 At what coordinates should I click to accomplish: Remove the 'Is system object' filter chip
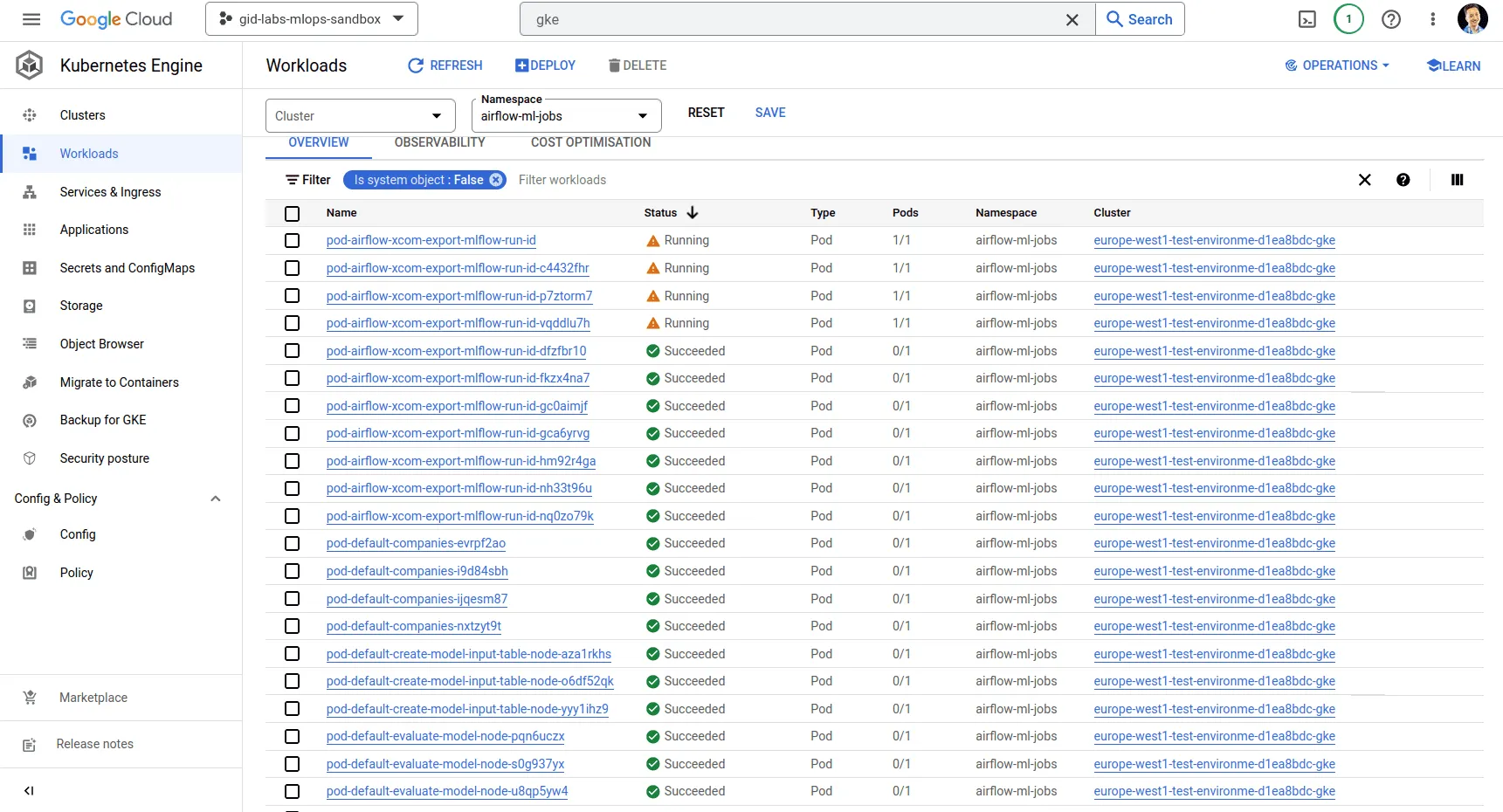[496, 180]
